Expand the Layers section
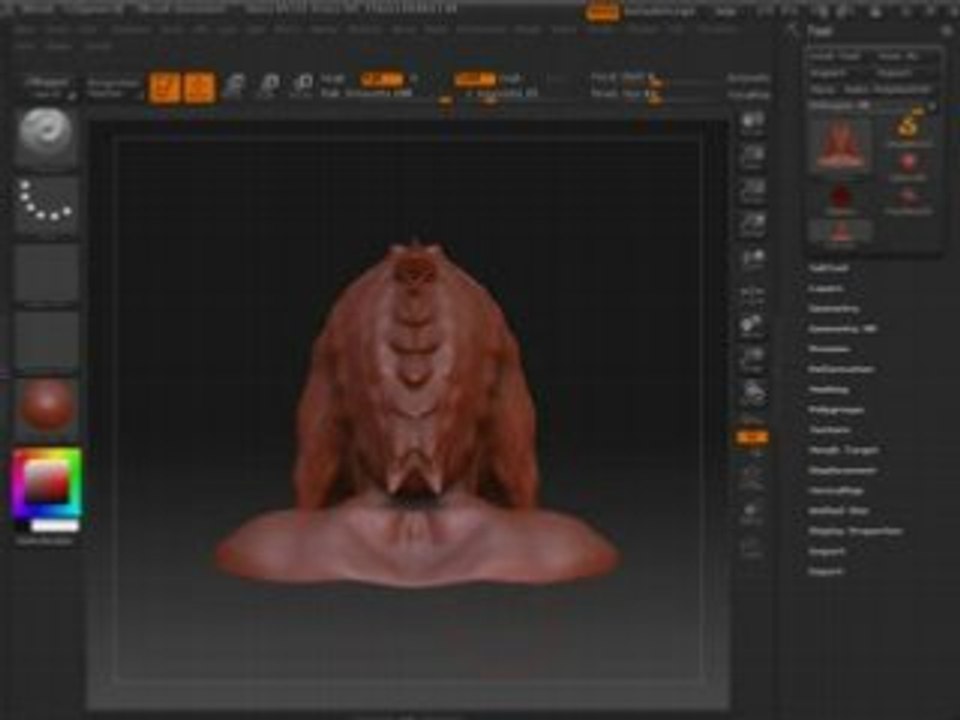960x720 pixels. coord(826,288)
